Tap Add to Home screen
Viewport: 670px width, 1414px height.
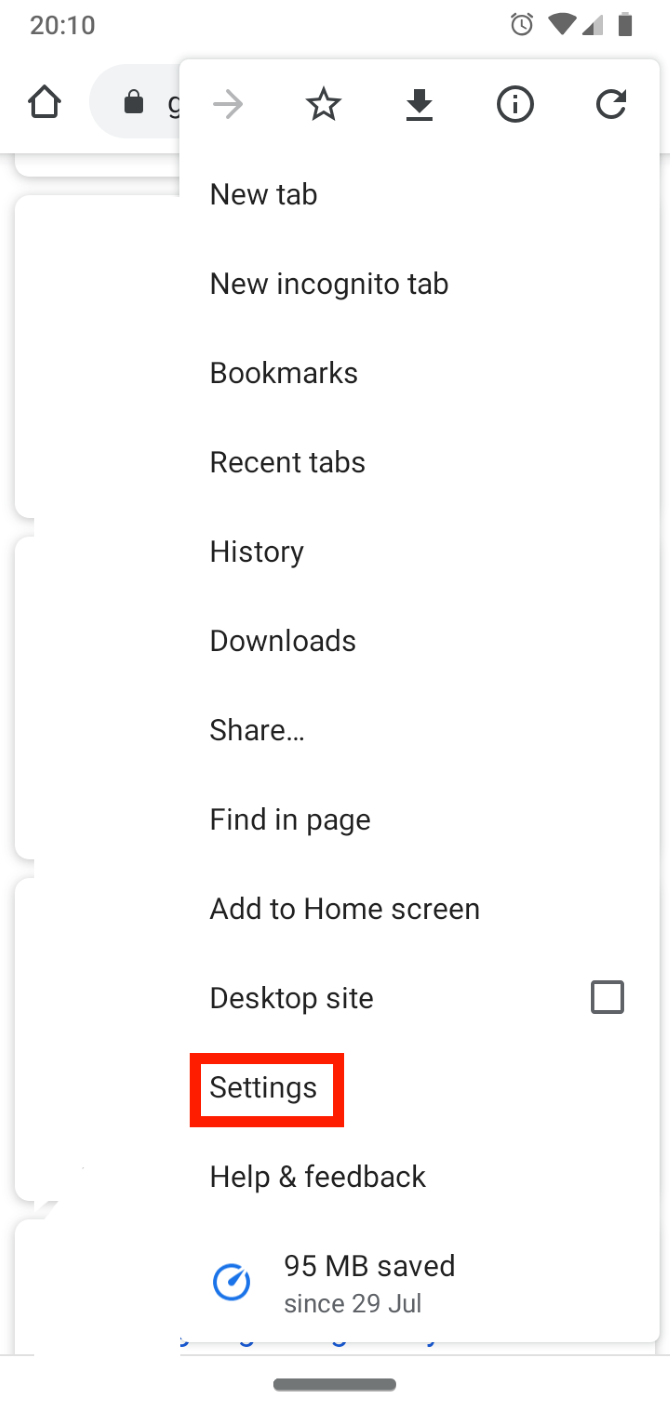(x=345, y=909)
